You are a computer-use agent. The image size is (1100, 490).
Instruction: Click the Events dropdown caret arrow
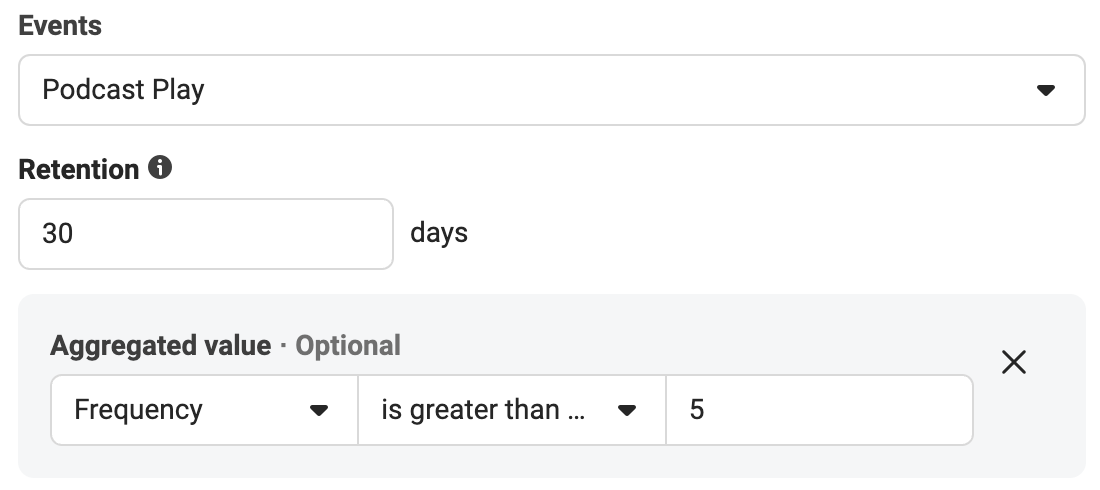click(1045, 90)
